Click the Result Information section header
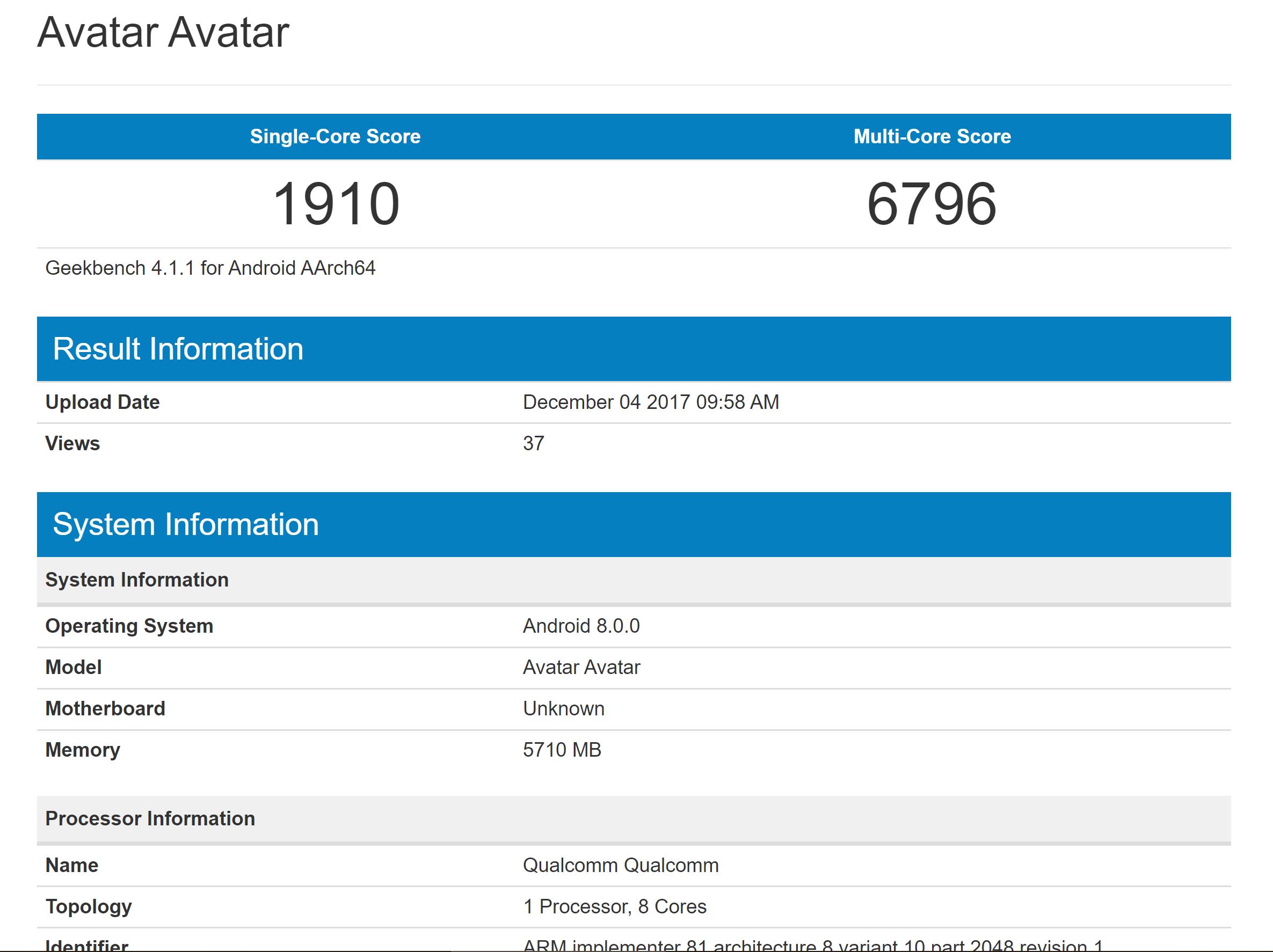The height and width of the screenshot is (952, 1273). click(x=178, y=349)
